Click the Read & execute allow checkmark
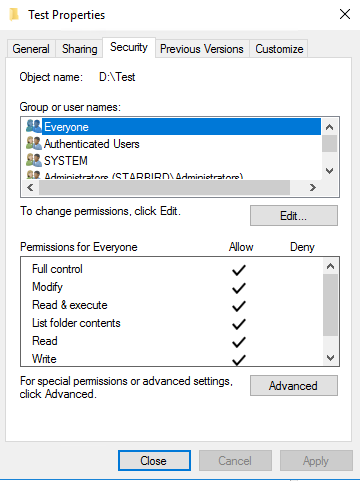The image size is (360, 481). [x=239, y=306]
